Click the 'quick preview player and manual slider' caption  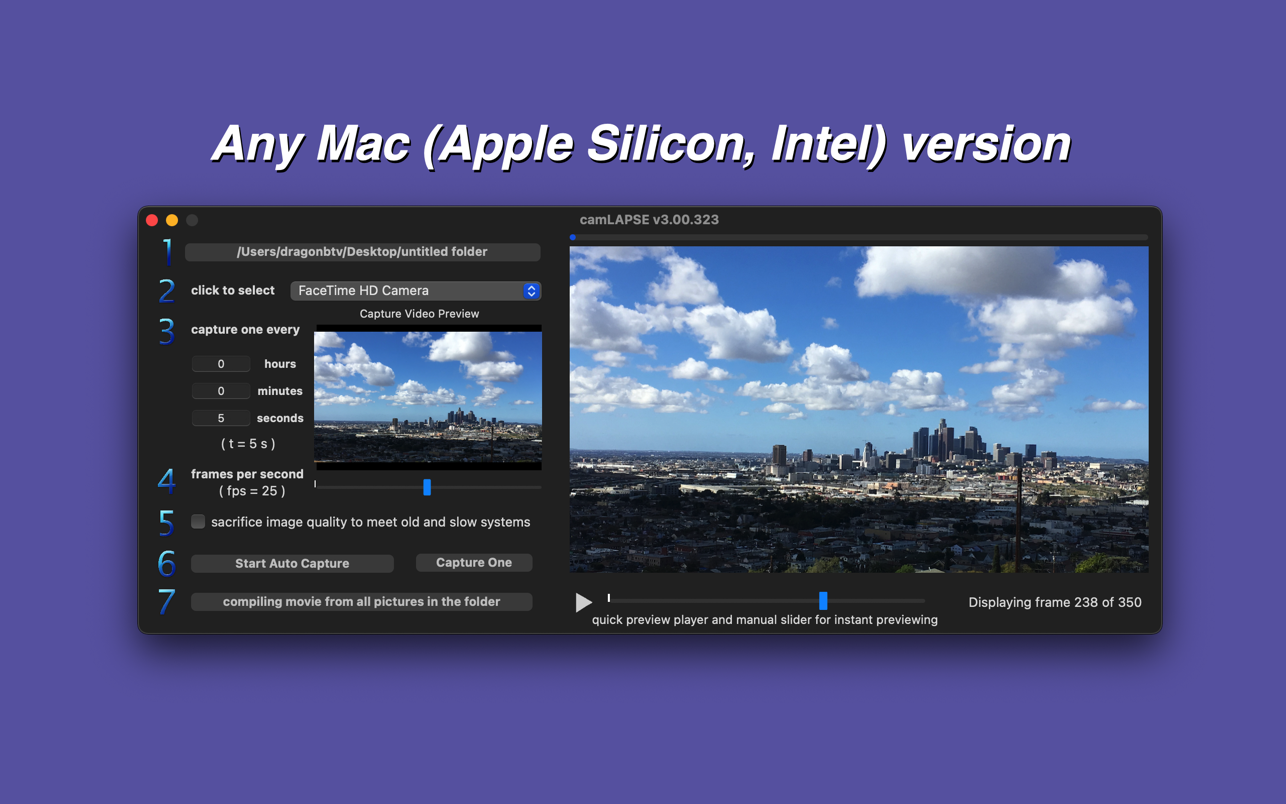(765, 620)
